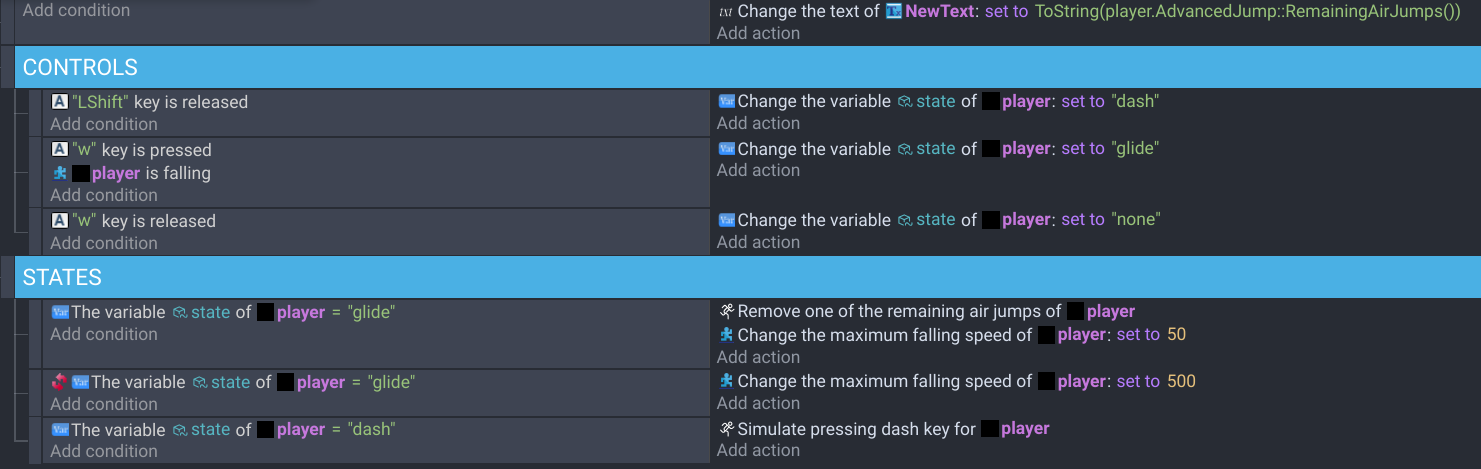This screenshot has width=1481, height=469.
Task: Add condition under player is falling
Action: click(104, 195)
